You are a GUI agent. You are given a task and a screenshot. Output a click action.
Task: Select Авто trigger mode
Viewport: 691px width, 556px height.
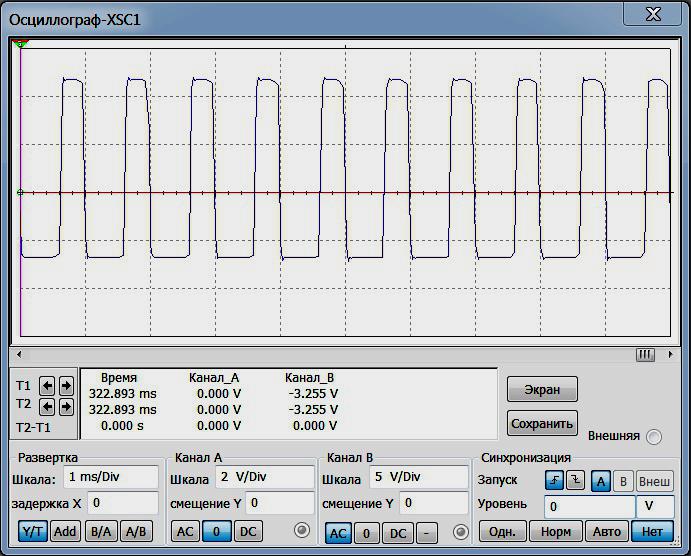(607, 532)
